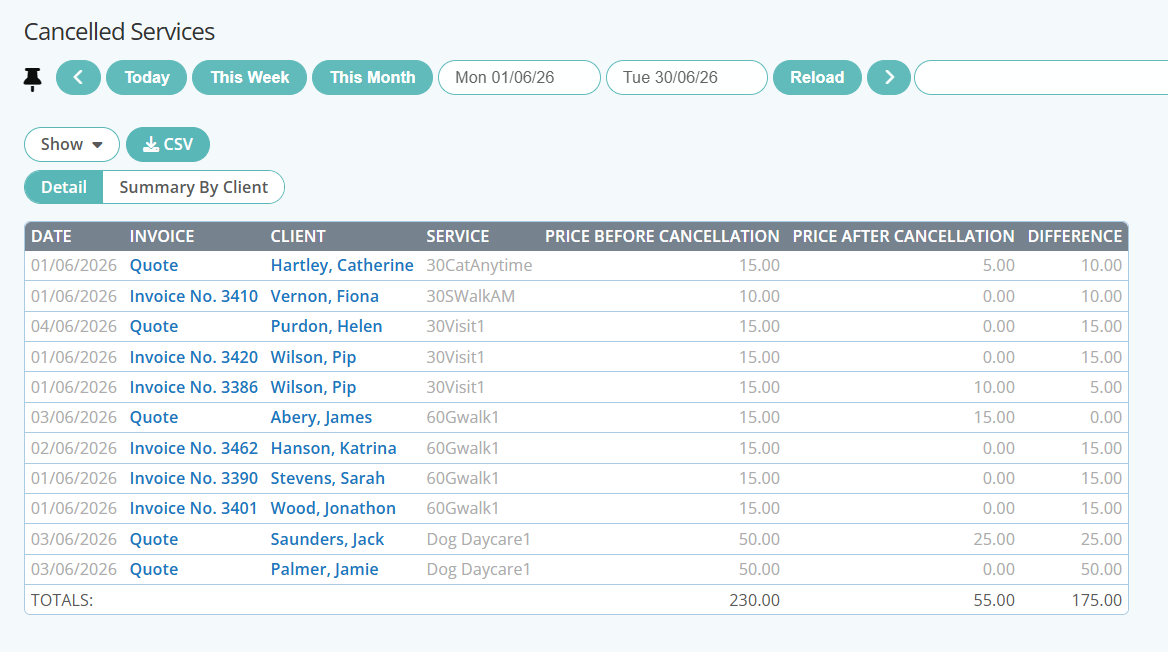Open Wilson, Pip on Invoice 3420 row

point(314,357)
